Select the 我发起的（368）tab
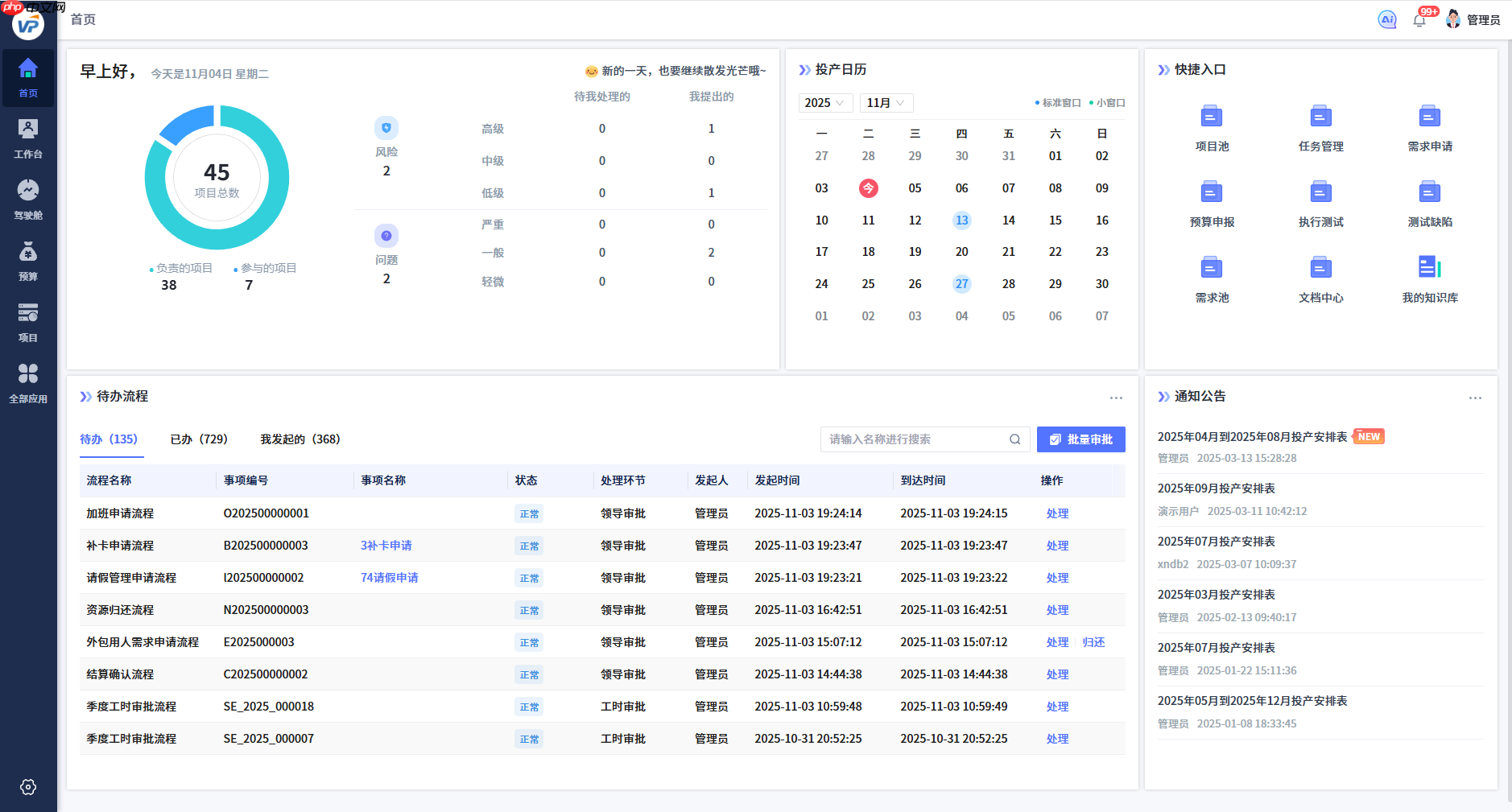The height and width of the screenshot is (812, 1512). (300, 439)
